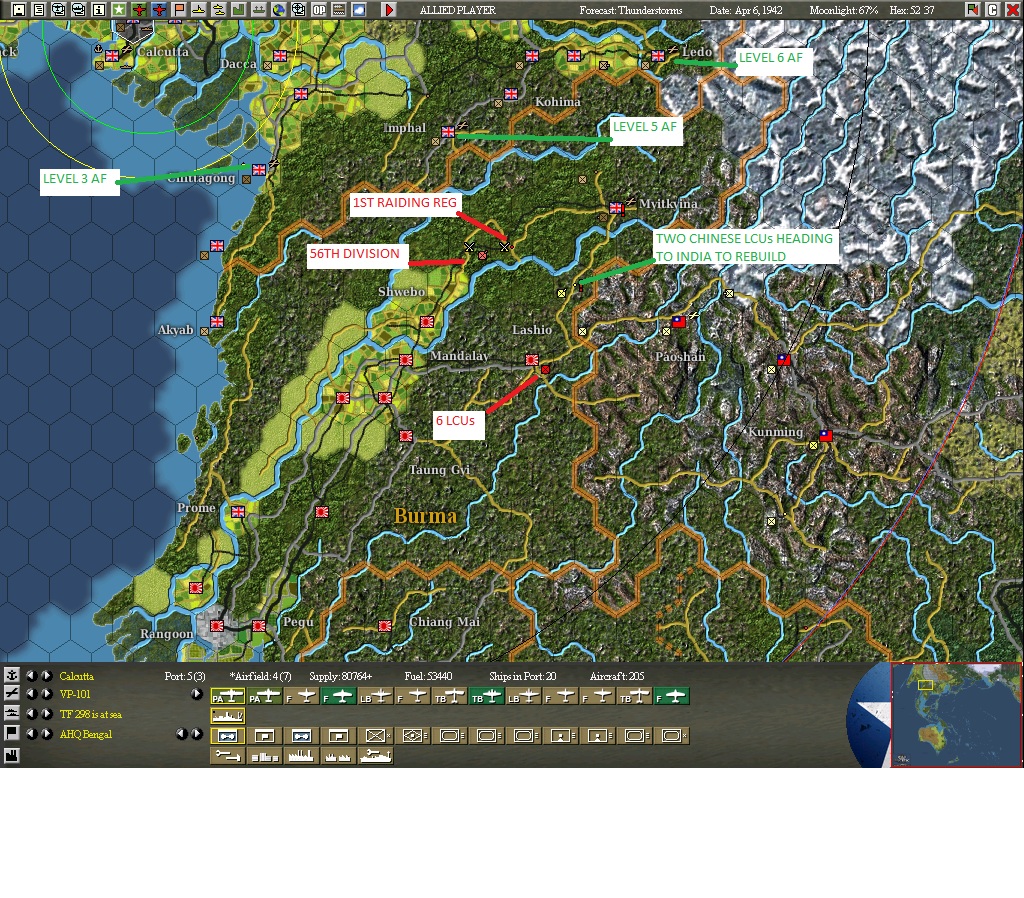The width and height of the screenshot is (1024, 898).
Task: Click the Japanese flag at Lashio base
Action: click(532, 360)
